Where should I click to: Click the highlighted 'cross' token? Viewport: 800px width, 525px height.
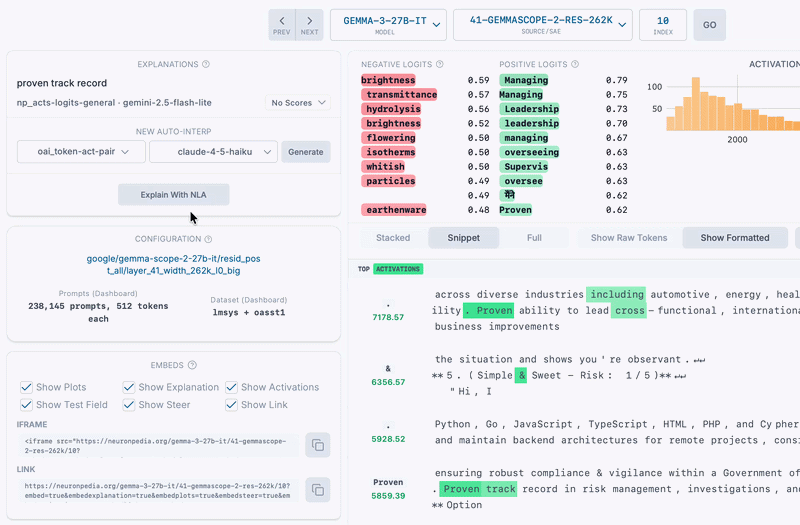(x=629, y=310)
